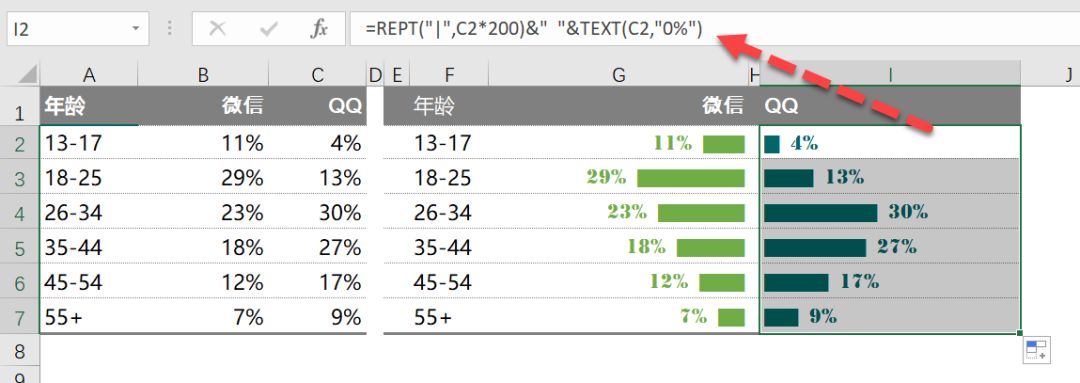
Task: Select column A header
Action: click(89, 74)
